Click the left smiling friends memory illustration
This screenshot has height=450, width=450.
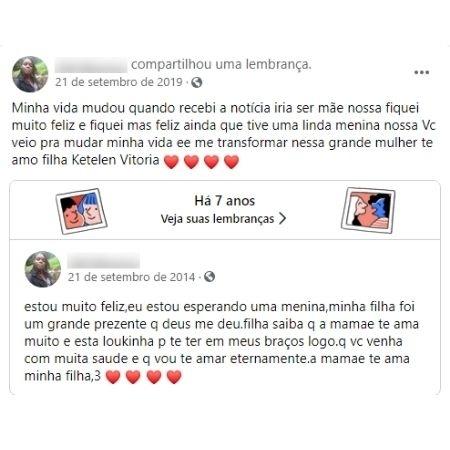82,211
